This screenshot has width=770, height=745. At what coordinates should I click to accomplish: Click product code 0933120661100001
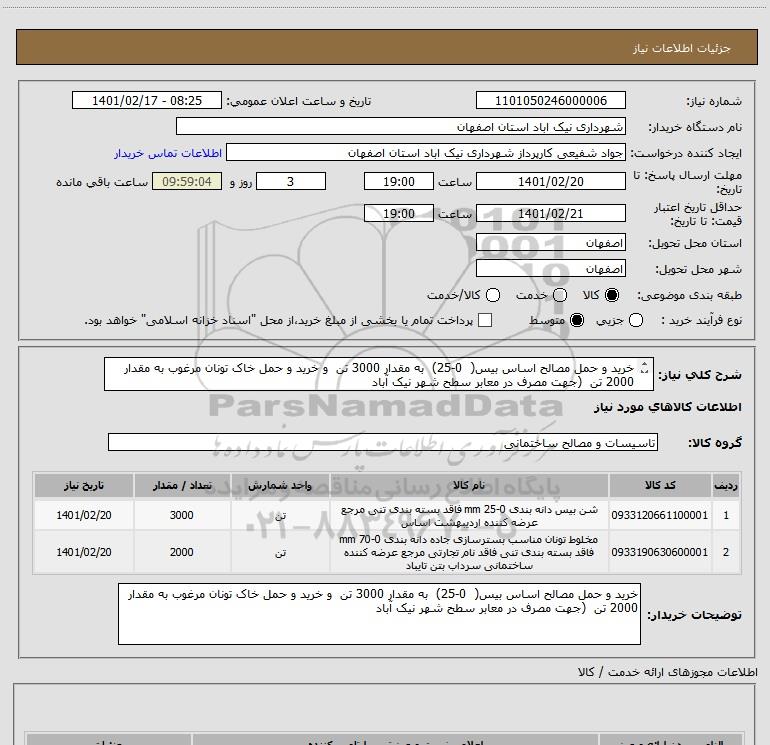660,515
